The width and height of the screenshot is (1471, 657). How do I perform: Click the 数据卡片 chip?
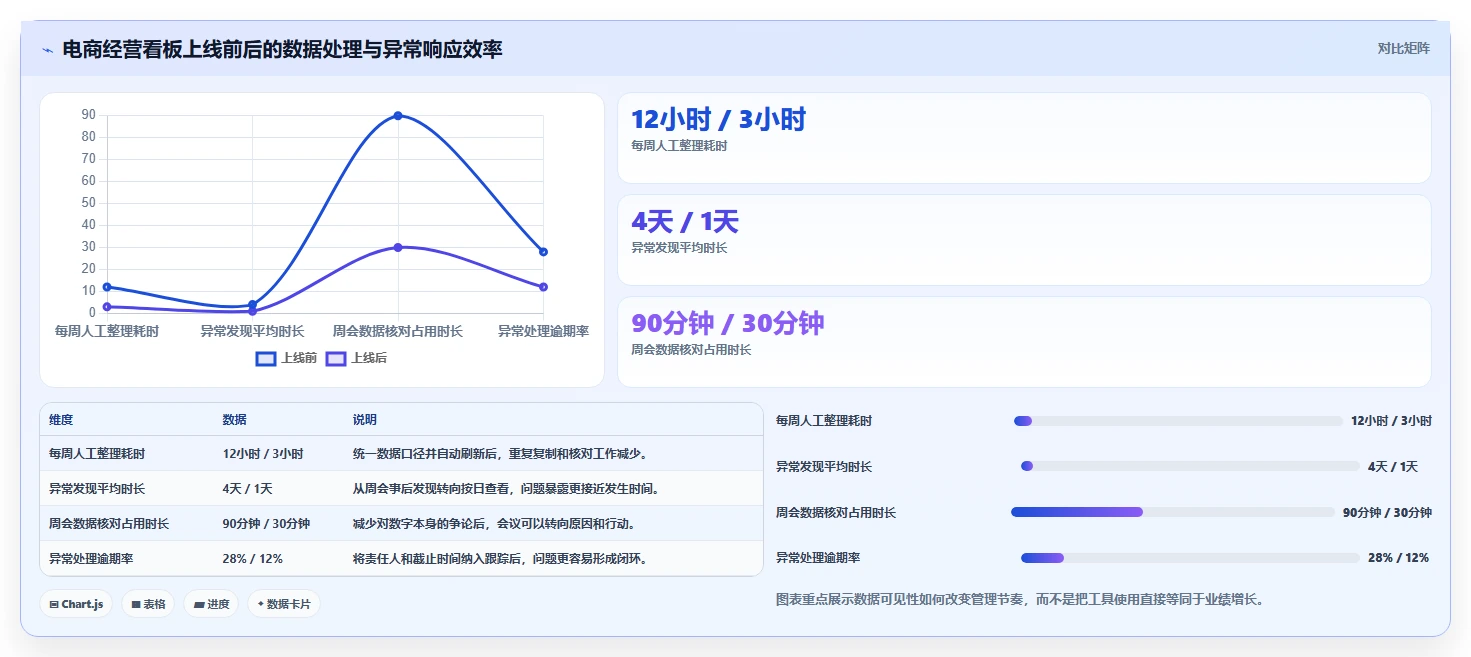[284, 604]
